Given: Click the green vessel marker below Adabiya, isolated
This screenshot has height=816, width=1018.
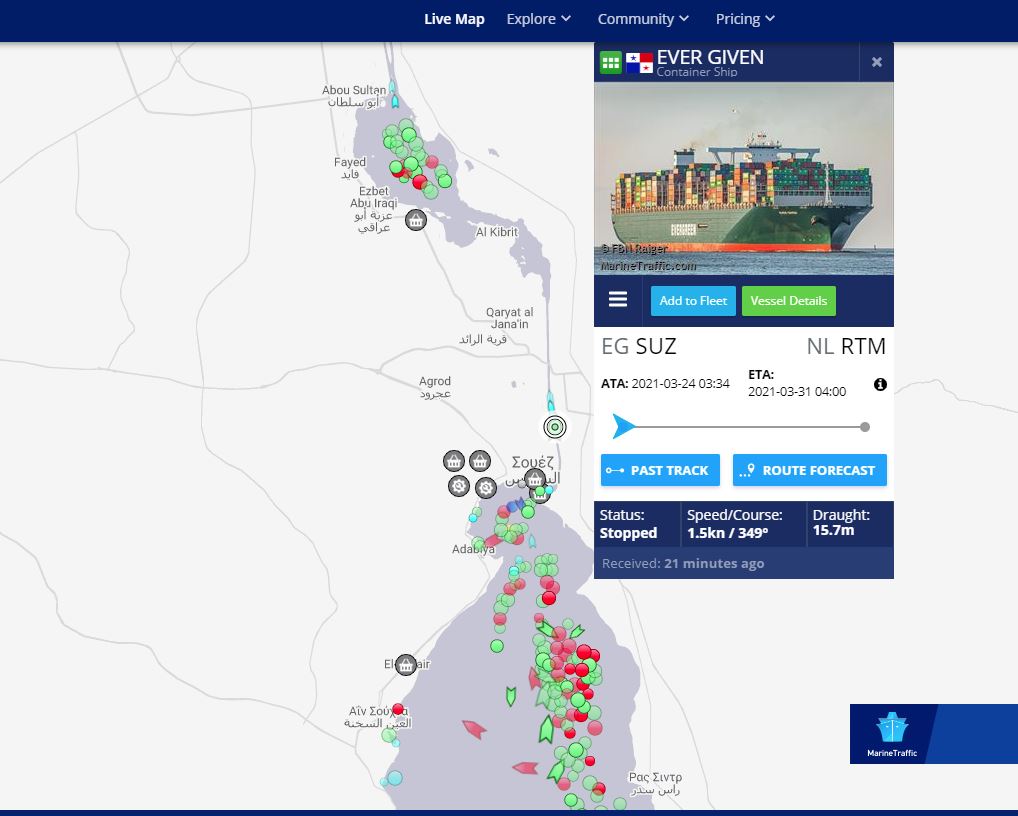Looking at the screenshot, I should (x=497, y=646).
